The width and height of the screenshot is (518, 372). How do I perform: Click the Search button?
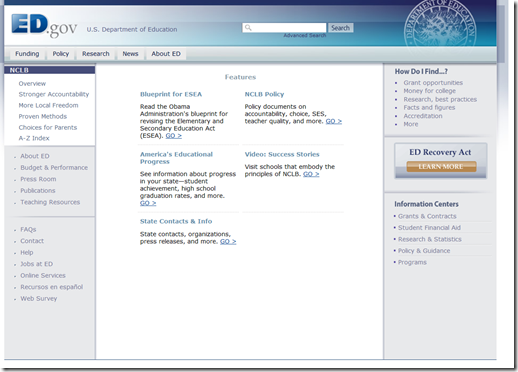[340, 28]
